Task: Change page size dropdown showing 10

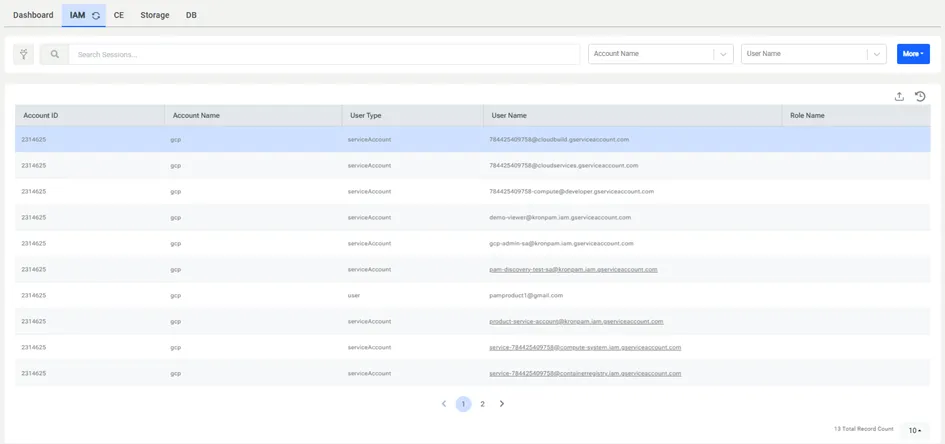Action: coord(915,431)
